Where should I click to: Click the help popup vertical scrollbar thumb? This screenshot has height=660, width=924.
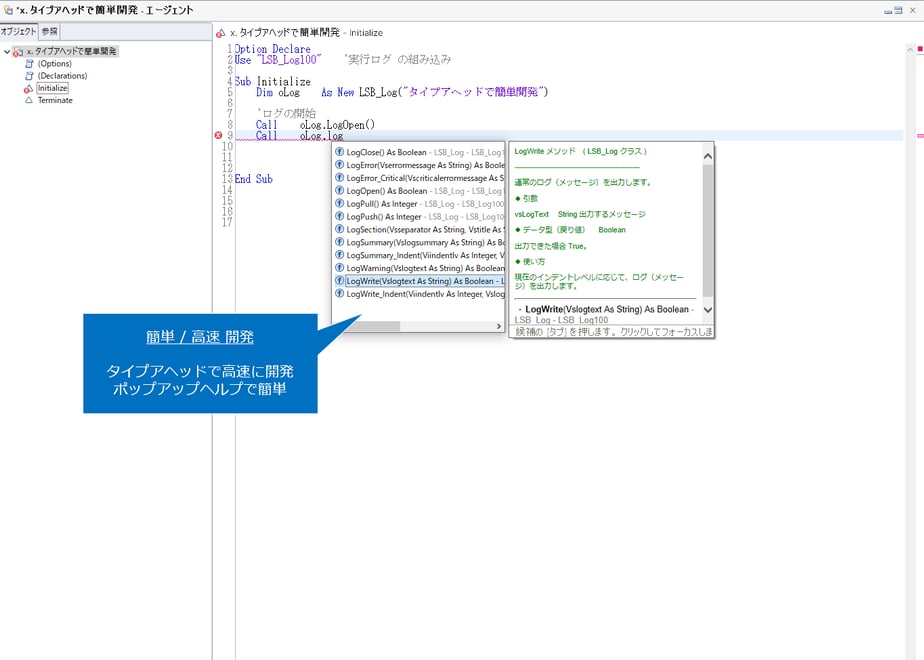[708, 230]
